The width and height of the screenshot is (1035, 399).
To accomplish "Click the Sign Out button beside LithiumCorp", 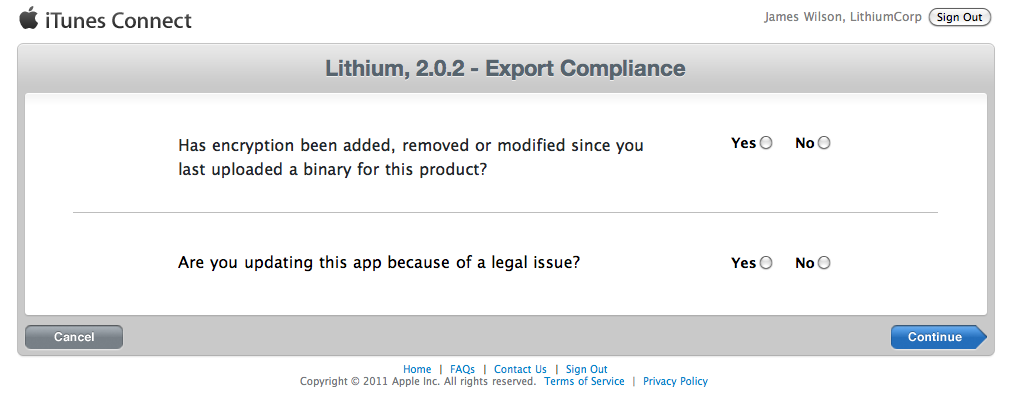I will tap(959, 17).
